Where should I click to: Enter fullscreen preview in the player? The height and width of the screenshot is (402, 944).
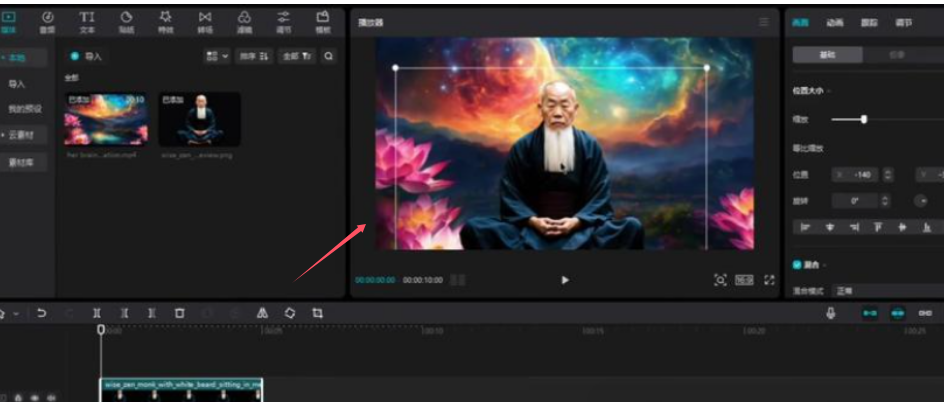point(769,280)
